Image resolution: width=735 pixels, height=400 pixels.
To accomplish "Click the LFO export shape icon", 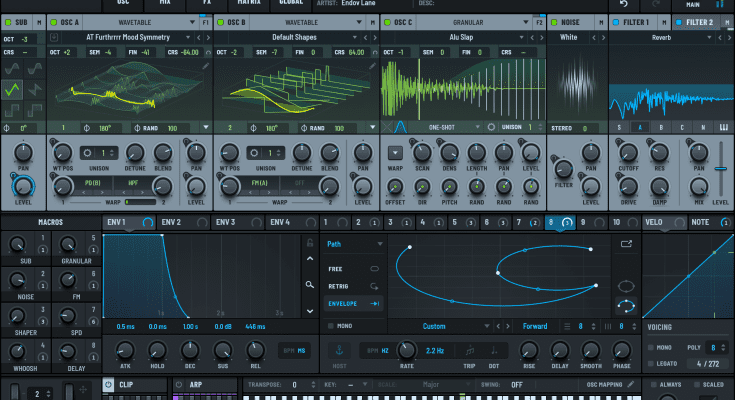I will click(x=626, y=243).
